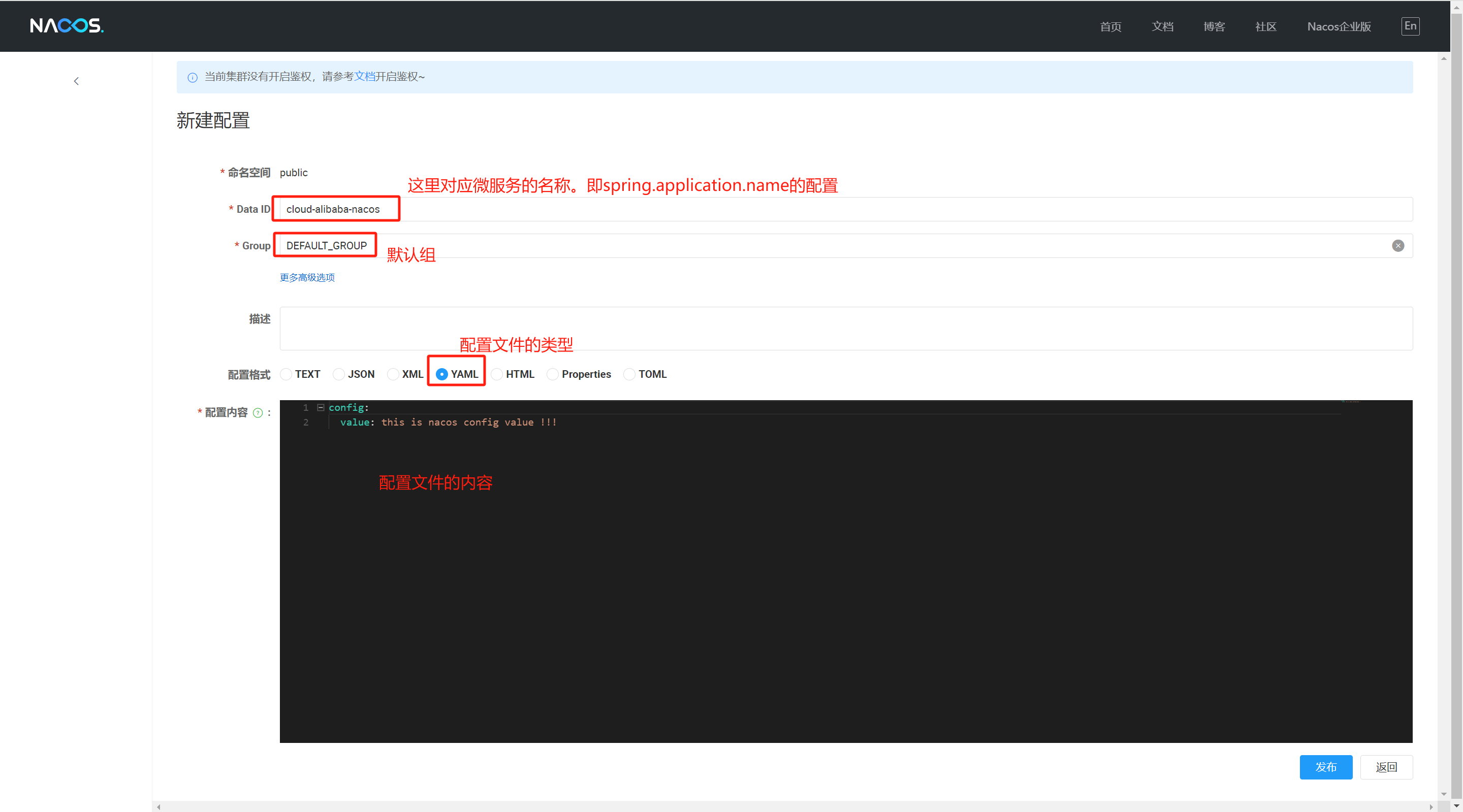Select the TOML format option
The image size is (1463, 812).
[629, 374]
